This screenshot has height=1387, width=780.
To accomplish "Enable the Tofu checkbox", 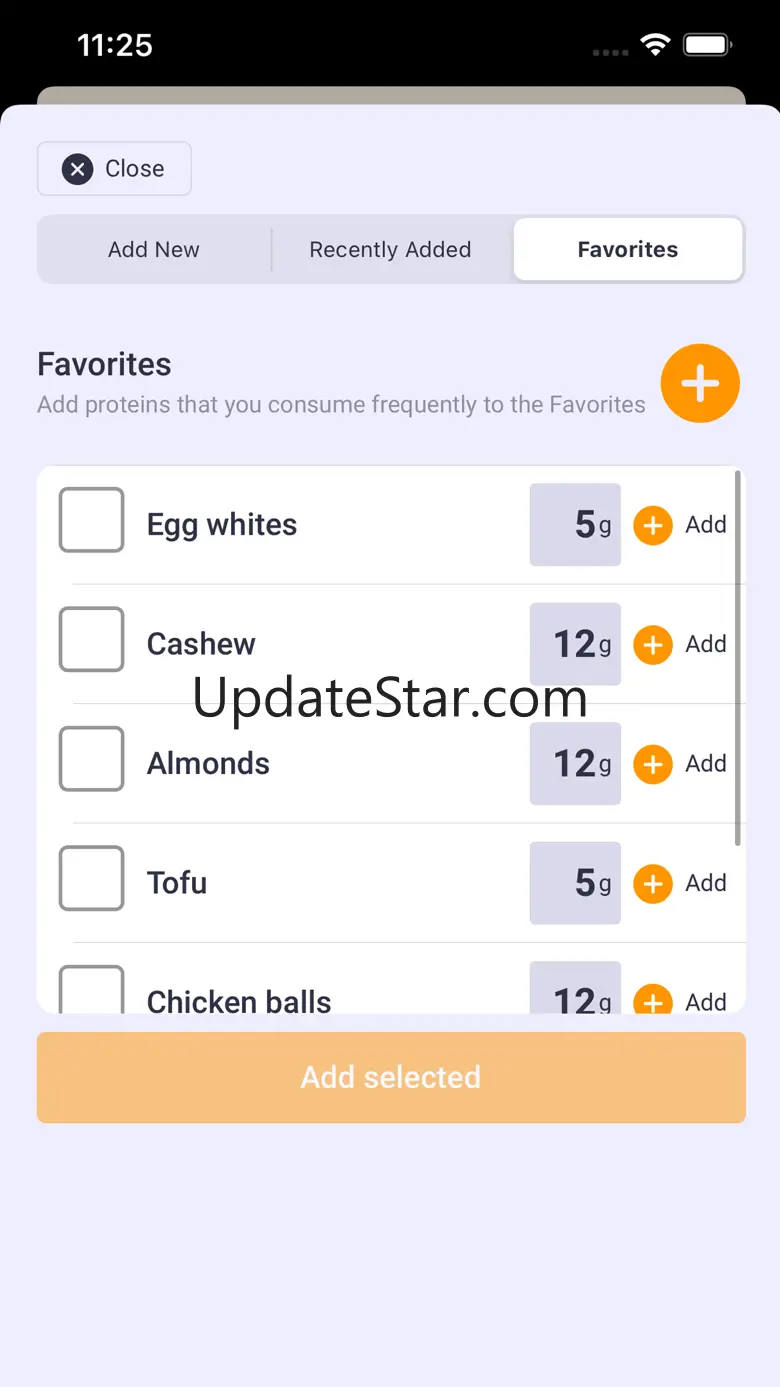I will pyautogui.click(x=92, y=878).
